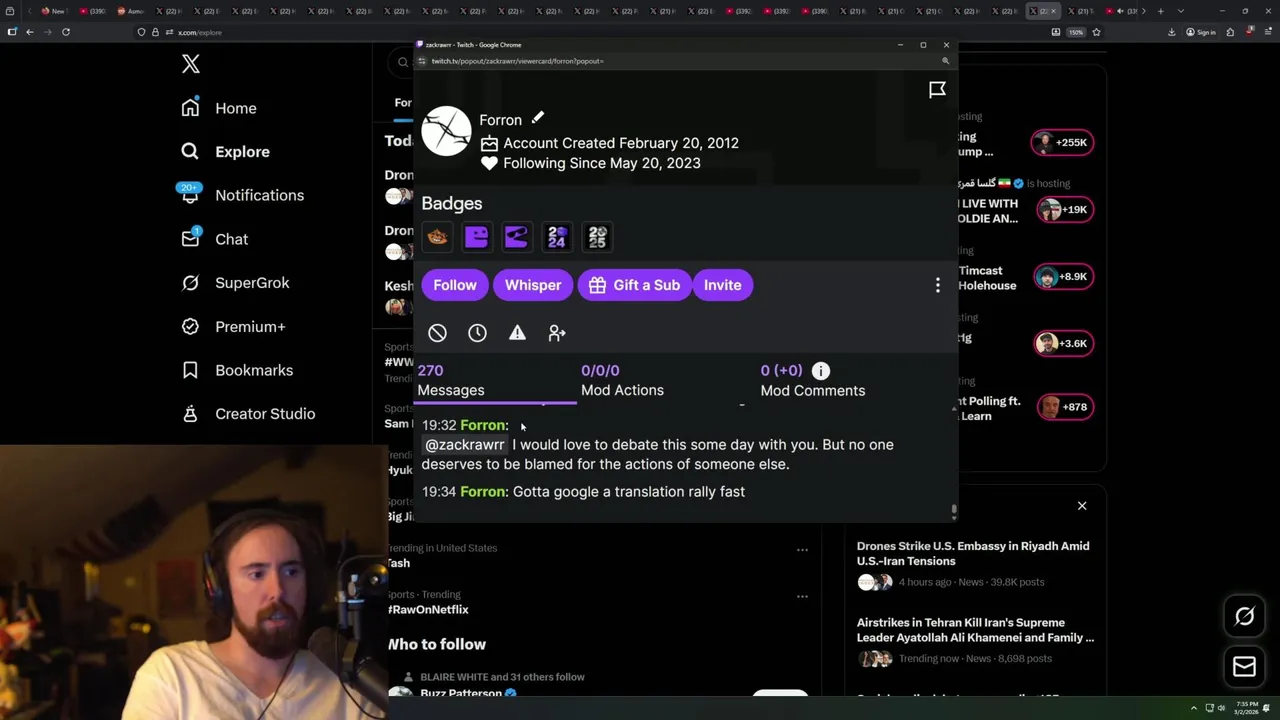This screenshot has height=720, width=1280.
Task: Click the warn user triangle icon
Action: tap(517, 333)
